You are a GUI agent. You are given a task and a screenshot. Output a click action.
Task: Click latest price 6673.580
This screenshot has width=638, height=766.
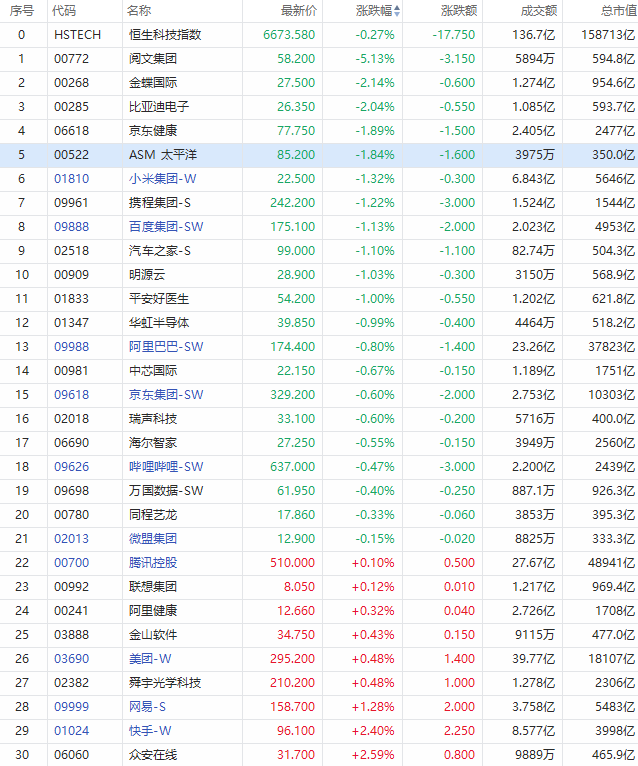[x=289, y=35]
